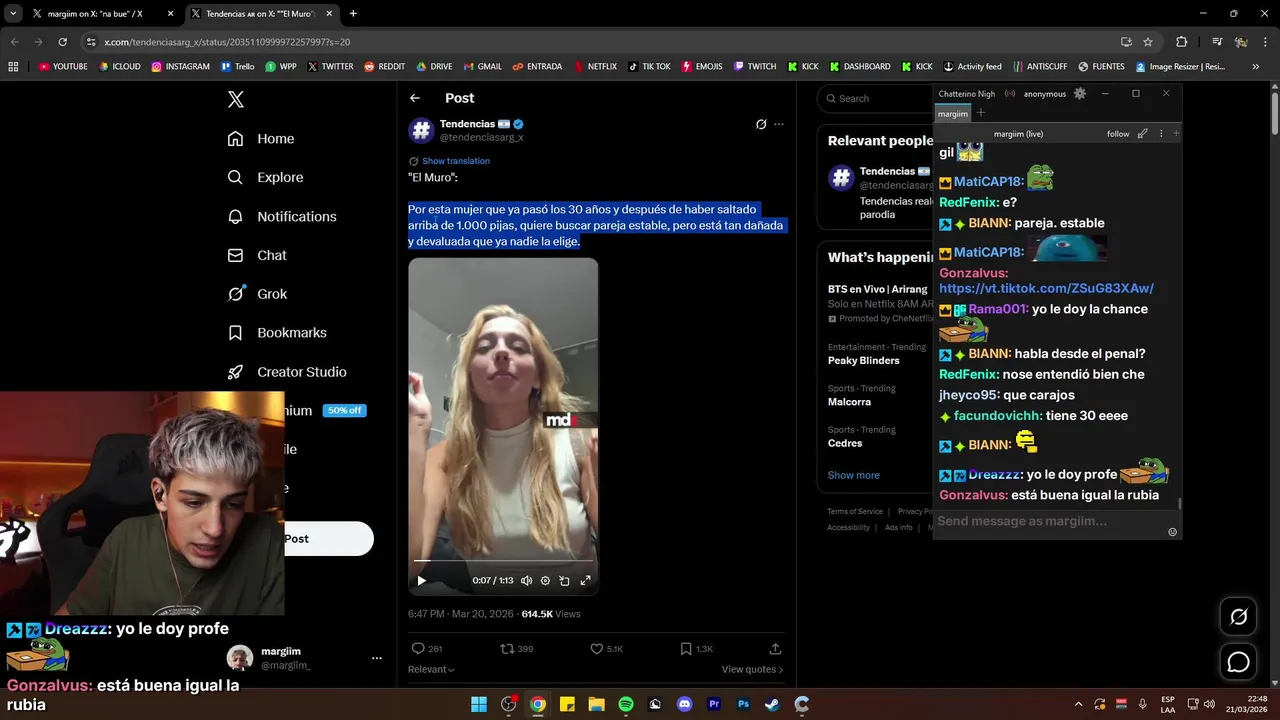Open margiim account menu three dots

377,658
